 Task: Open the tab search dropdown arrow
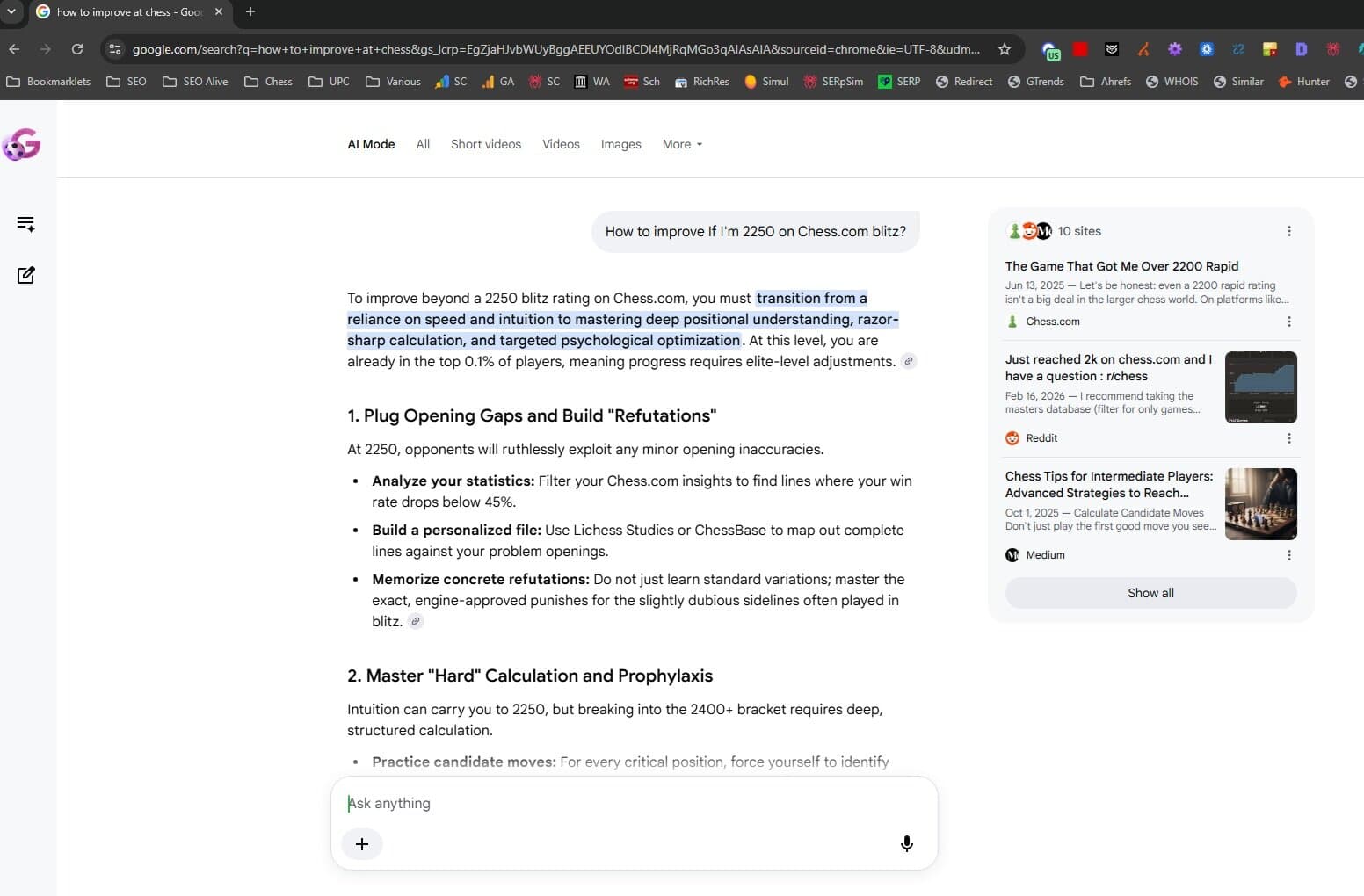tap(11, 11)
